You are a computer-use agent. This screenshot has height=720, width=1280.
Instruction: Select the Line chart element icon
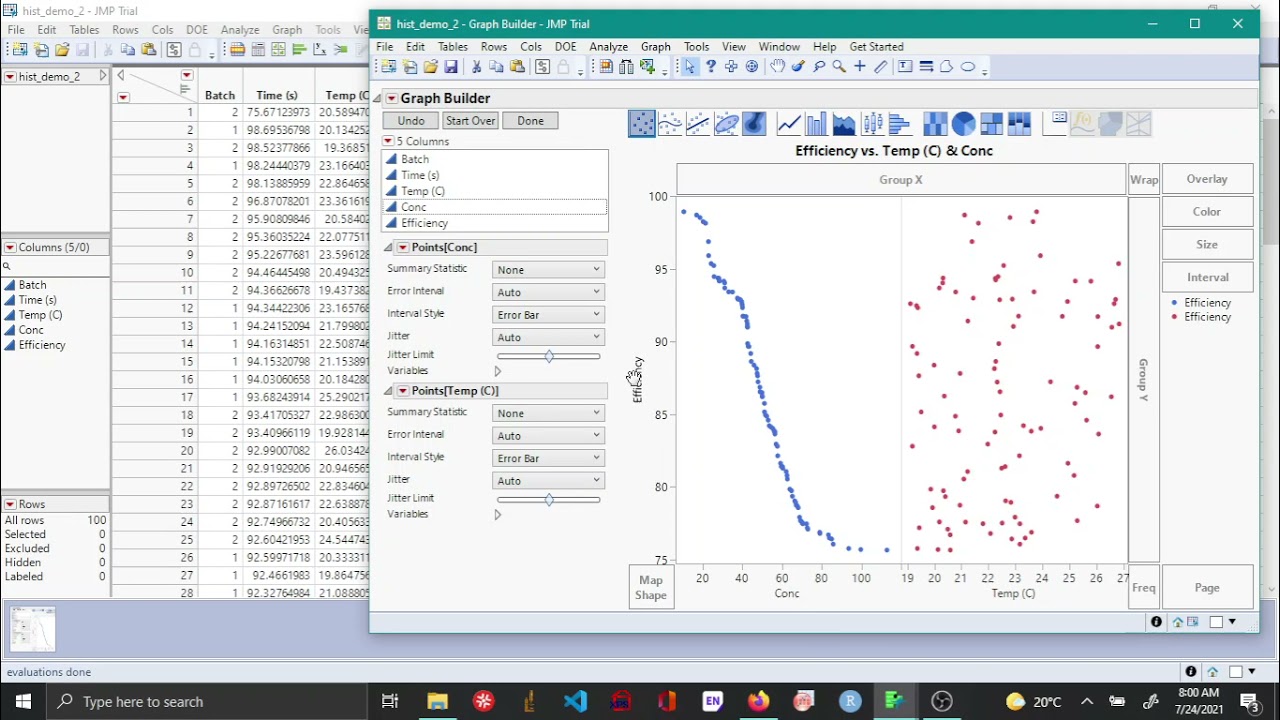(x=789, y=124)
